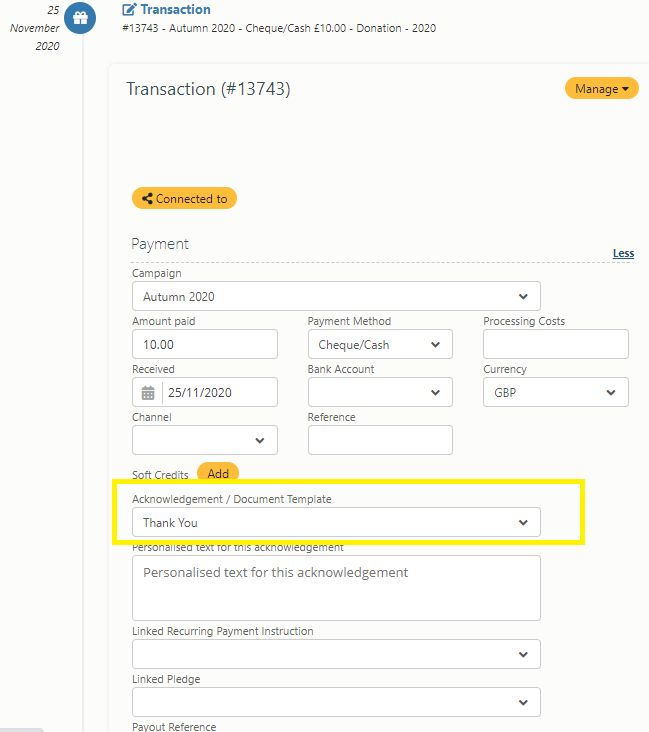Click the Add soft credits button
The image size is (649, 732).
click(218, 472)
